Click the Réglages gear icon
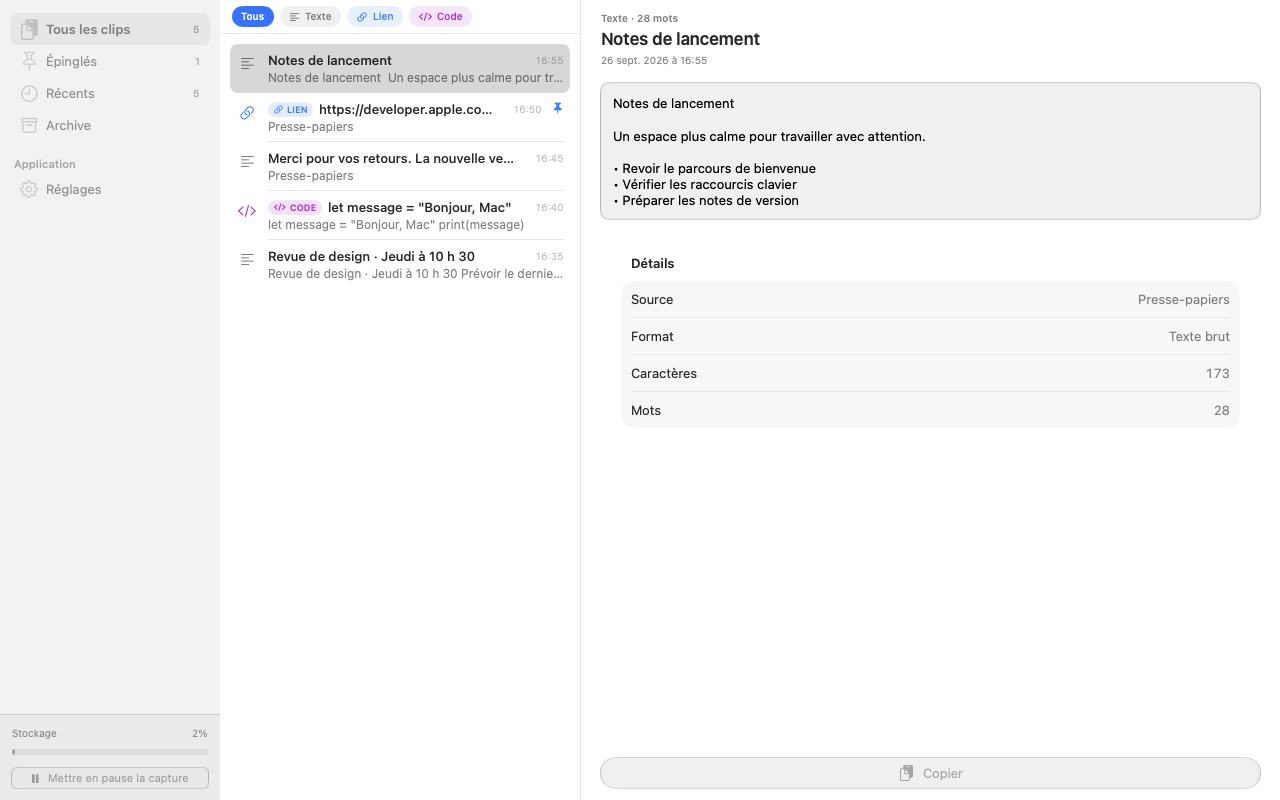This screenshot has height=800, width=1280. tap(29, 189)
